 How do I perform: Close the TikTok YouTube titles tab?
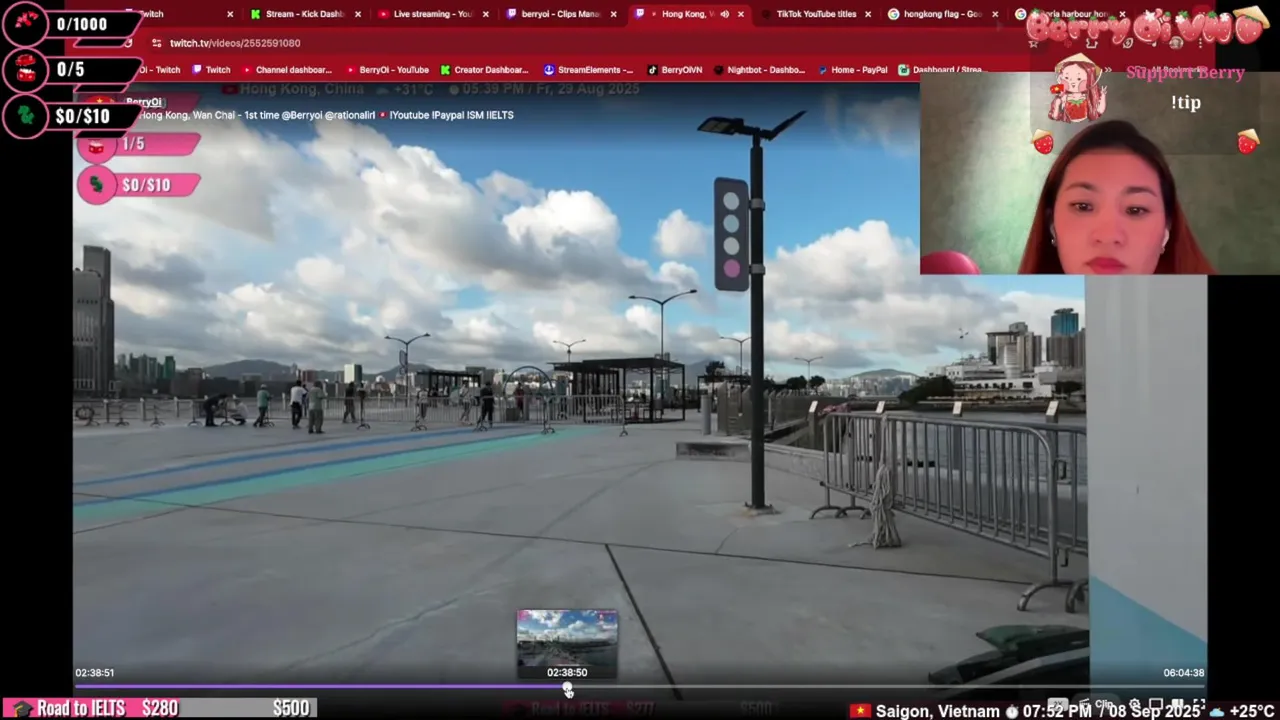(868, 14)
